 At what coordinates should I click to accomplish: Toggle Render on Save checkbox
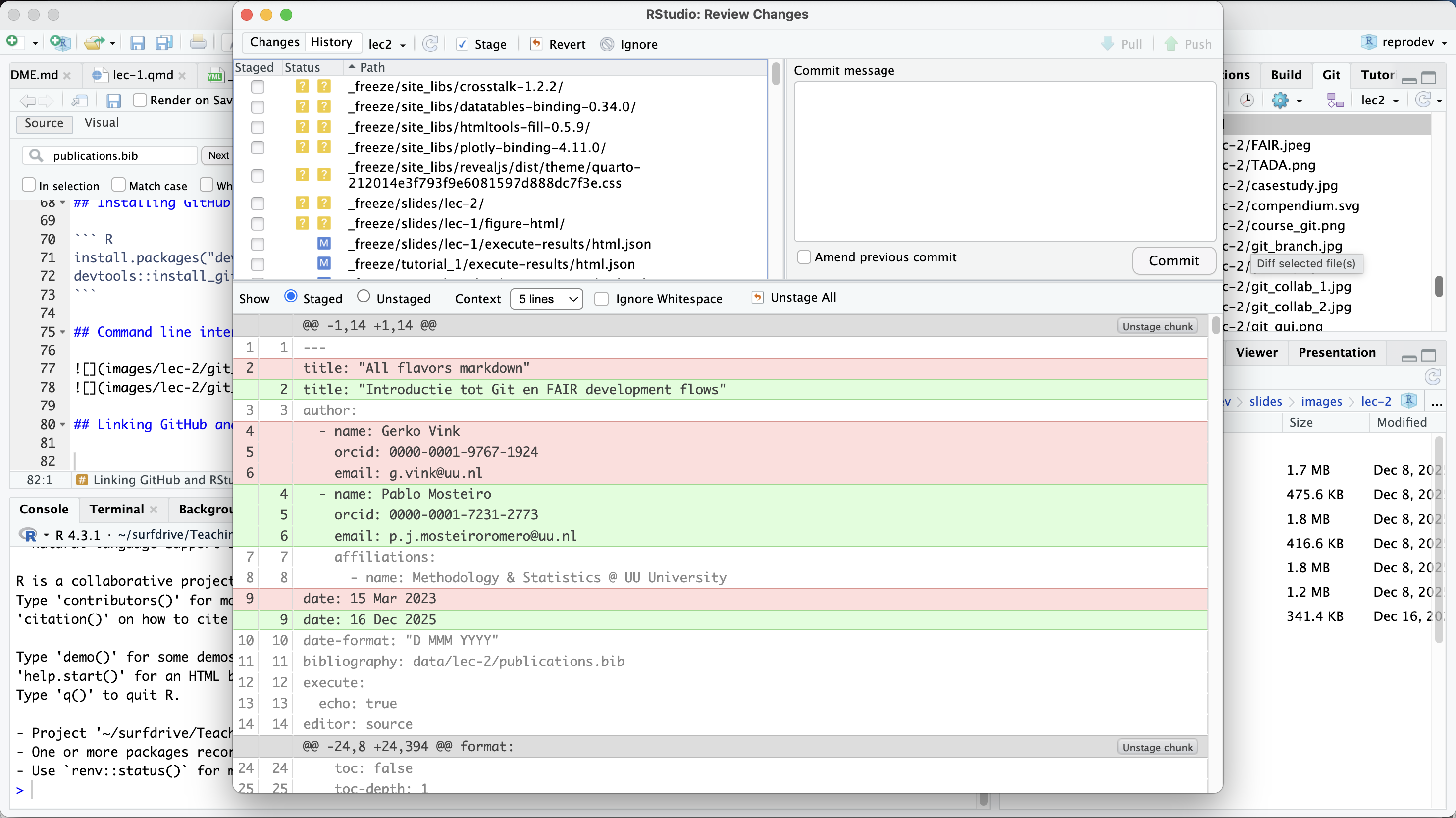[140, 100]
